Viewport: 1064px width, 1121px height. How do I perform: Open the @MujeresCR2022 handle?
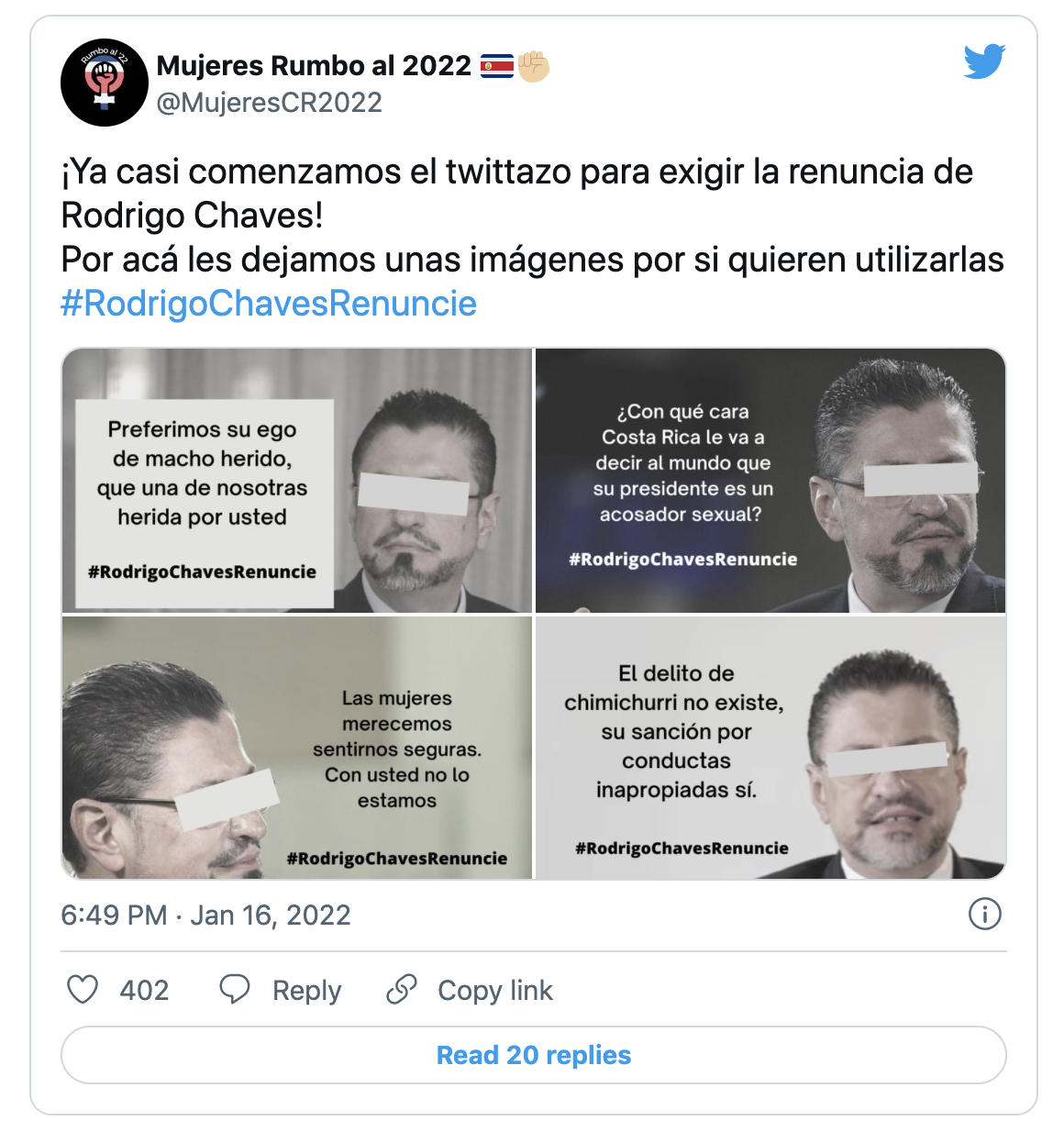[x=270, y=103]
